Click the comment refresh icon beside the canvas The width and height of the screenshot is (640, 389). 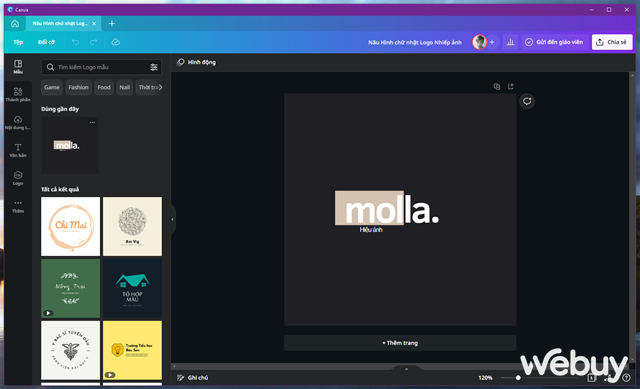coord(527,101)
